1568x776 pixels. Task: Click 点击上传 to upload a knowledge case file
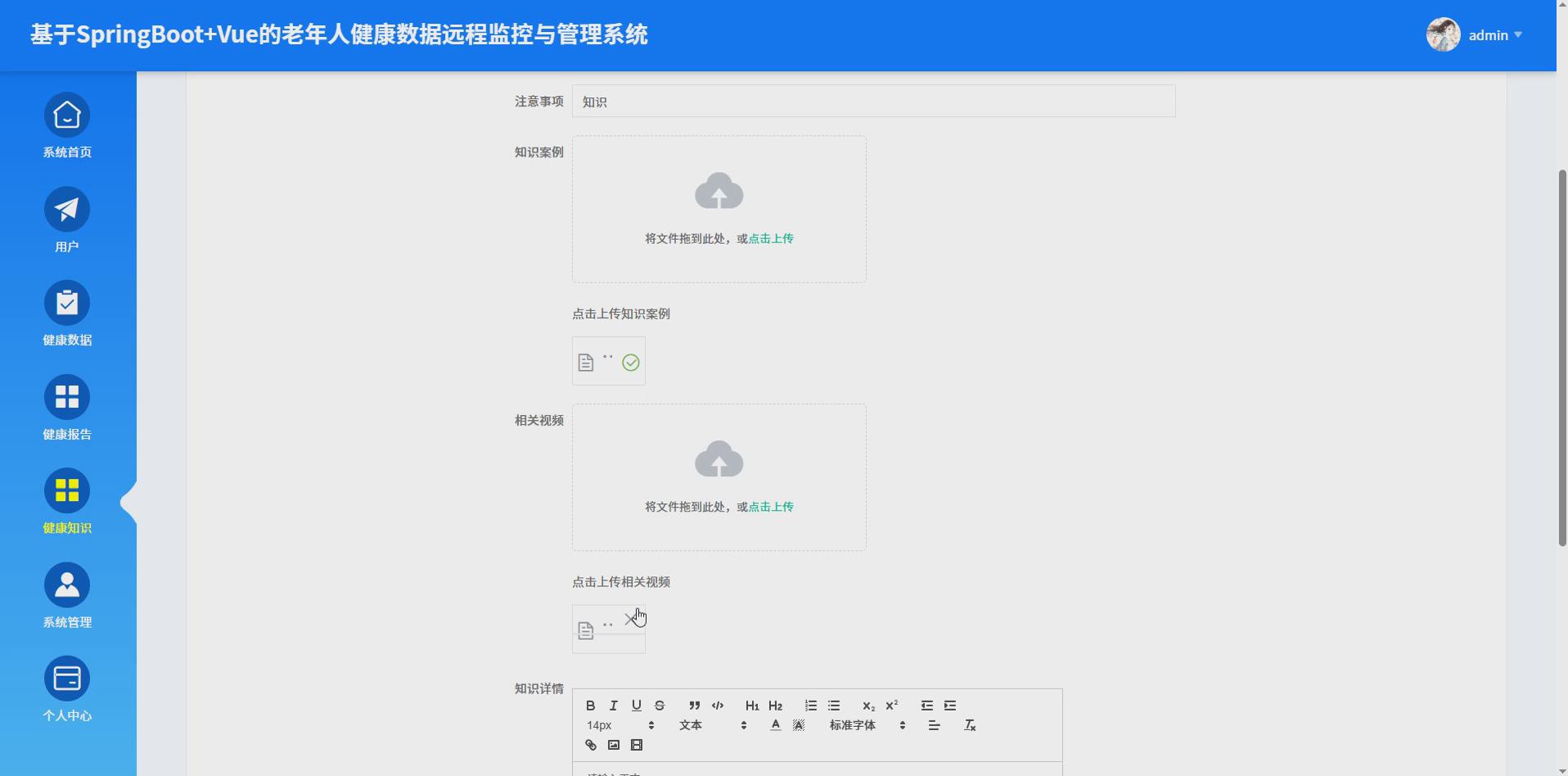[769, 238]
